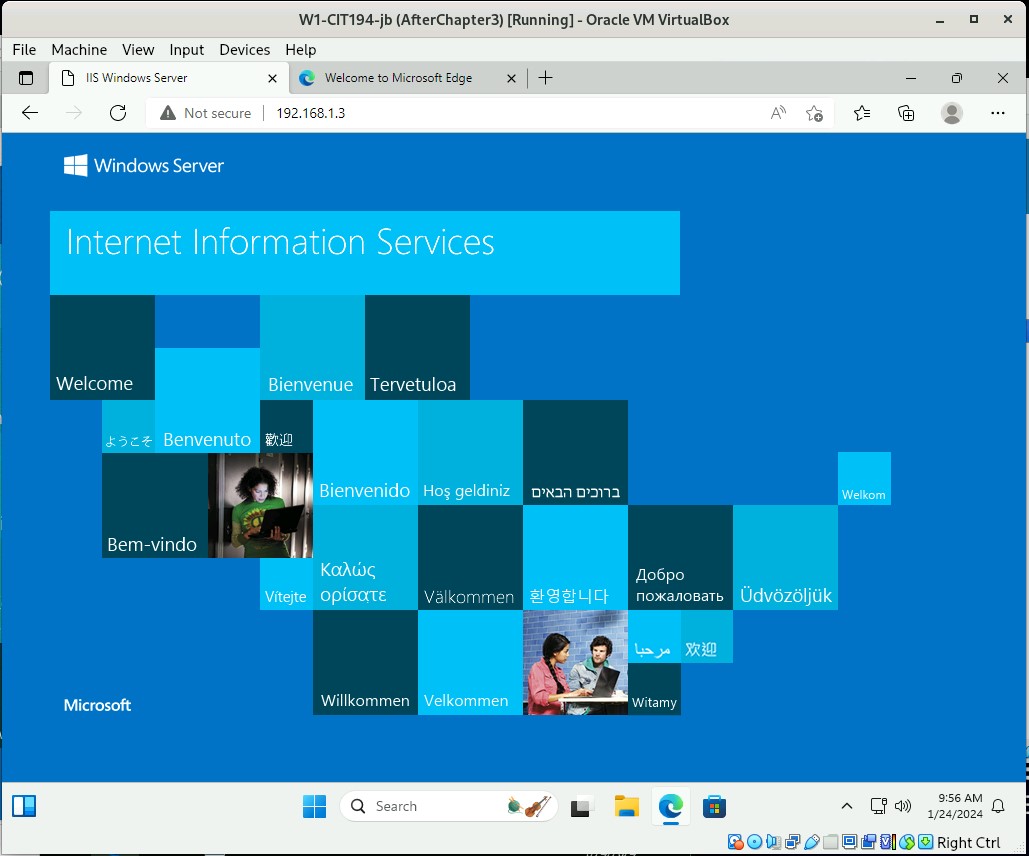The height and width of the screenshot is (856, 1029).
Task: Click the Microsoft text at page bottom
Action: [97, 705]
